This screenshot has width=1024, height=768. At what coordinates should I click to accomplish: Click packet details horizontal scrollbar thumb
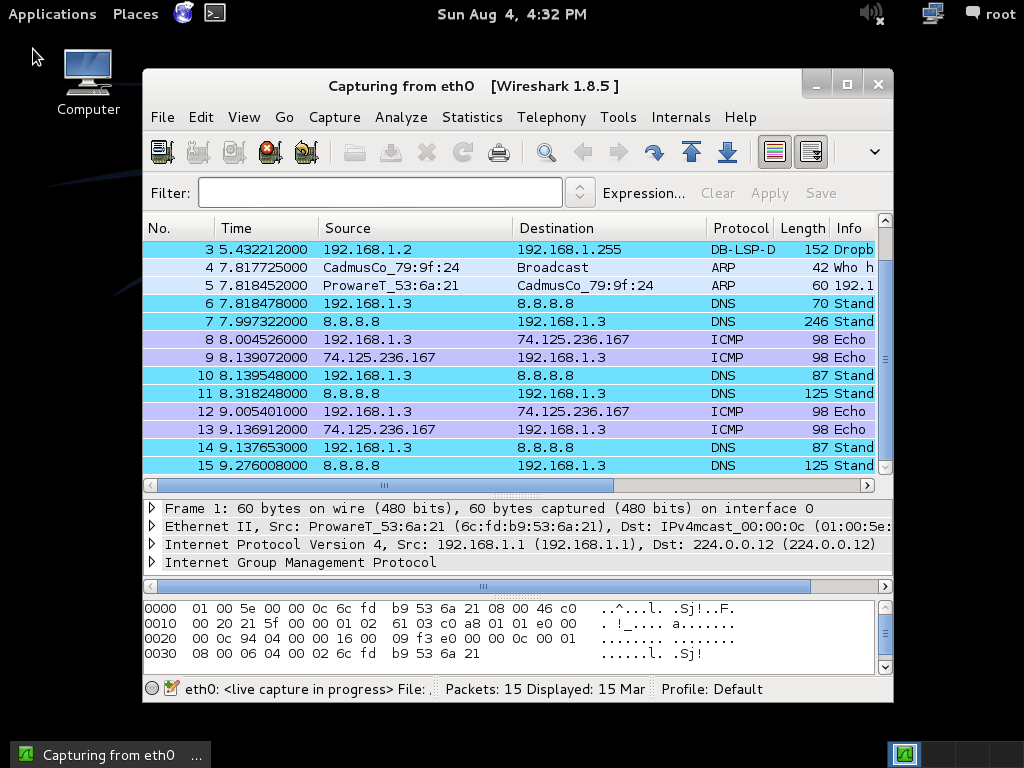pos(483,586)
